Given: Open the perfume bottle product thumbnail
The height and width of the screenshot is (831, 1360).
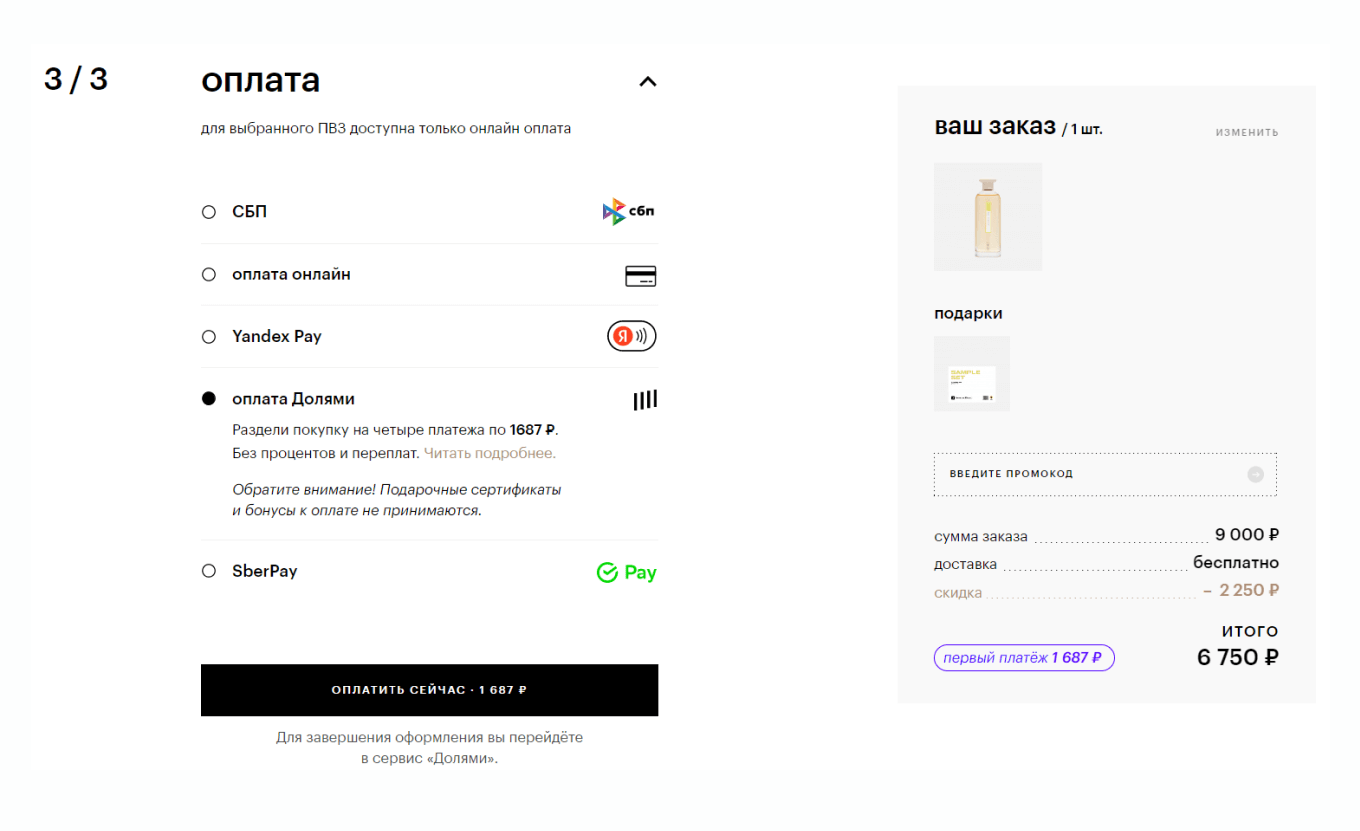Looking at the screenshot, I should coord(988,217).
